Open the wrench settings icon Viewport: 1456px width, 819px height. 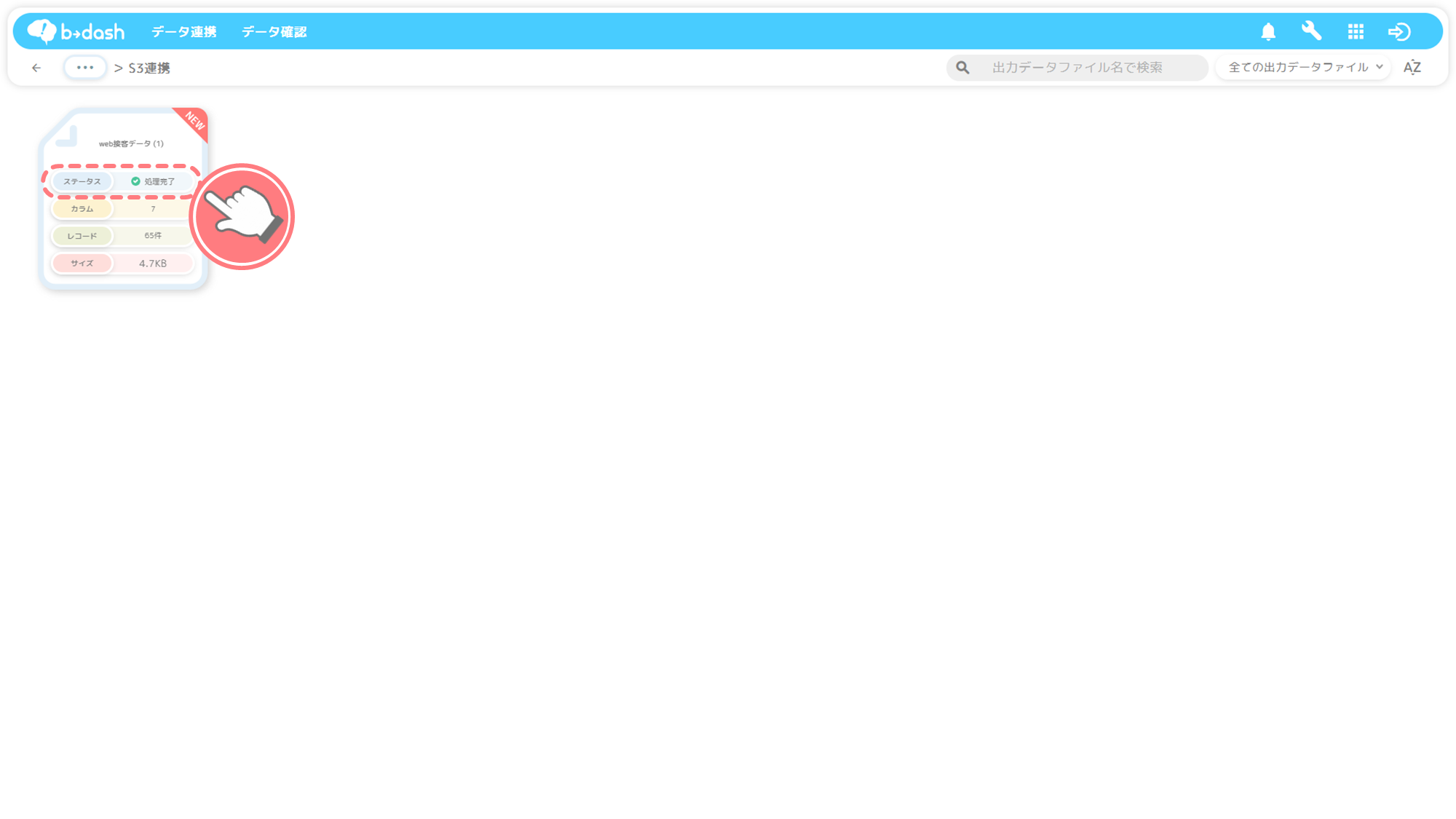pos(1312,31)
